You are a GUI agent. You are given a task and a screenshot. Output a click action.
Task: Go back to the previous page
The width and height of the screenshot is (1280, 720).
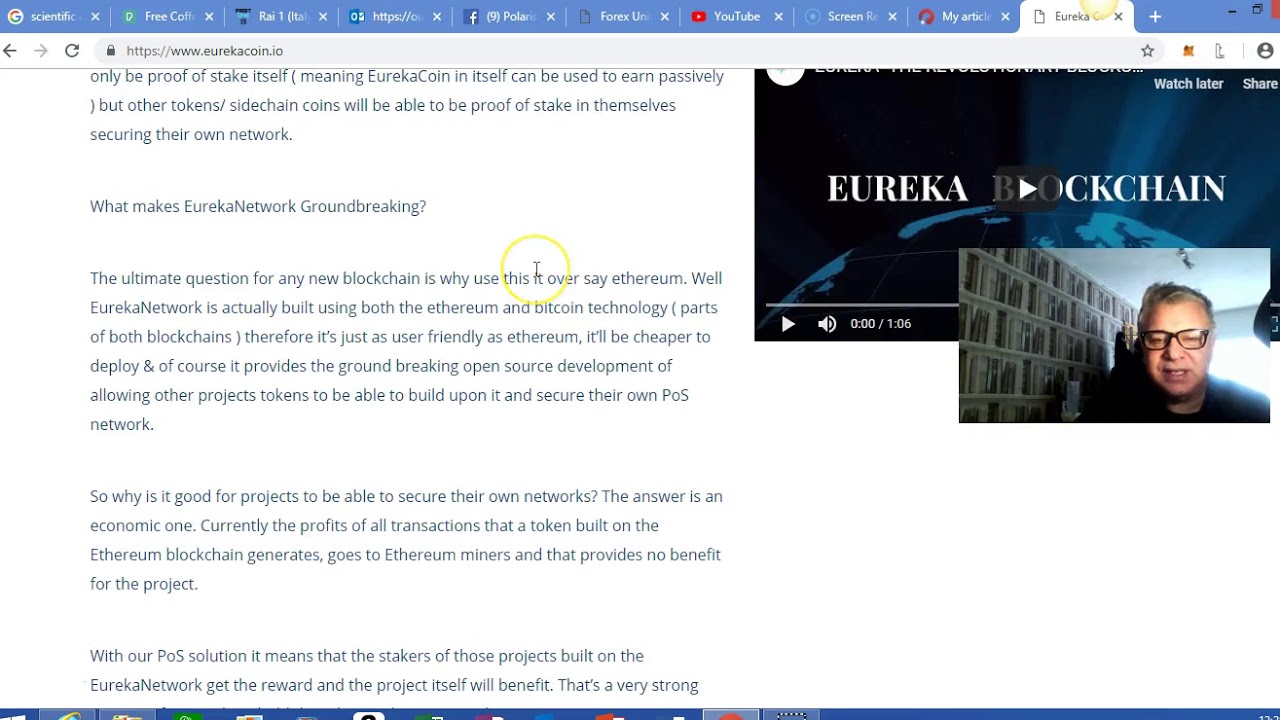10,51
